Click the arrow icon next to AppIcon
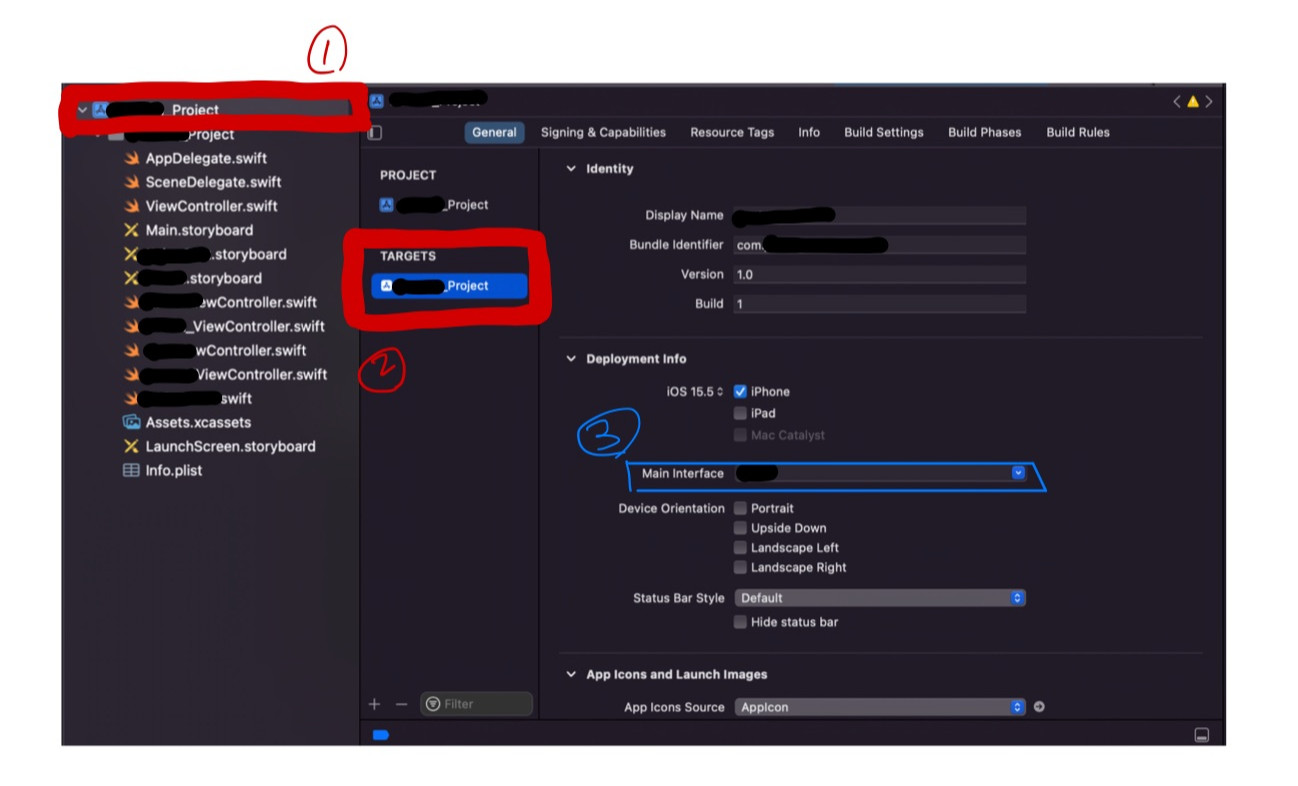 coord(1039,707)
